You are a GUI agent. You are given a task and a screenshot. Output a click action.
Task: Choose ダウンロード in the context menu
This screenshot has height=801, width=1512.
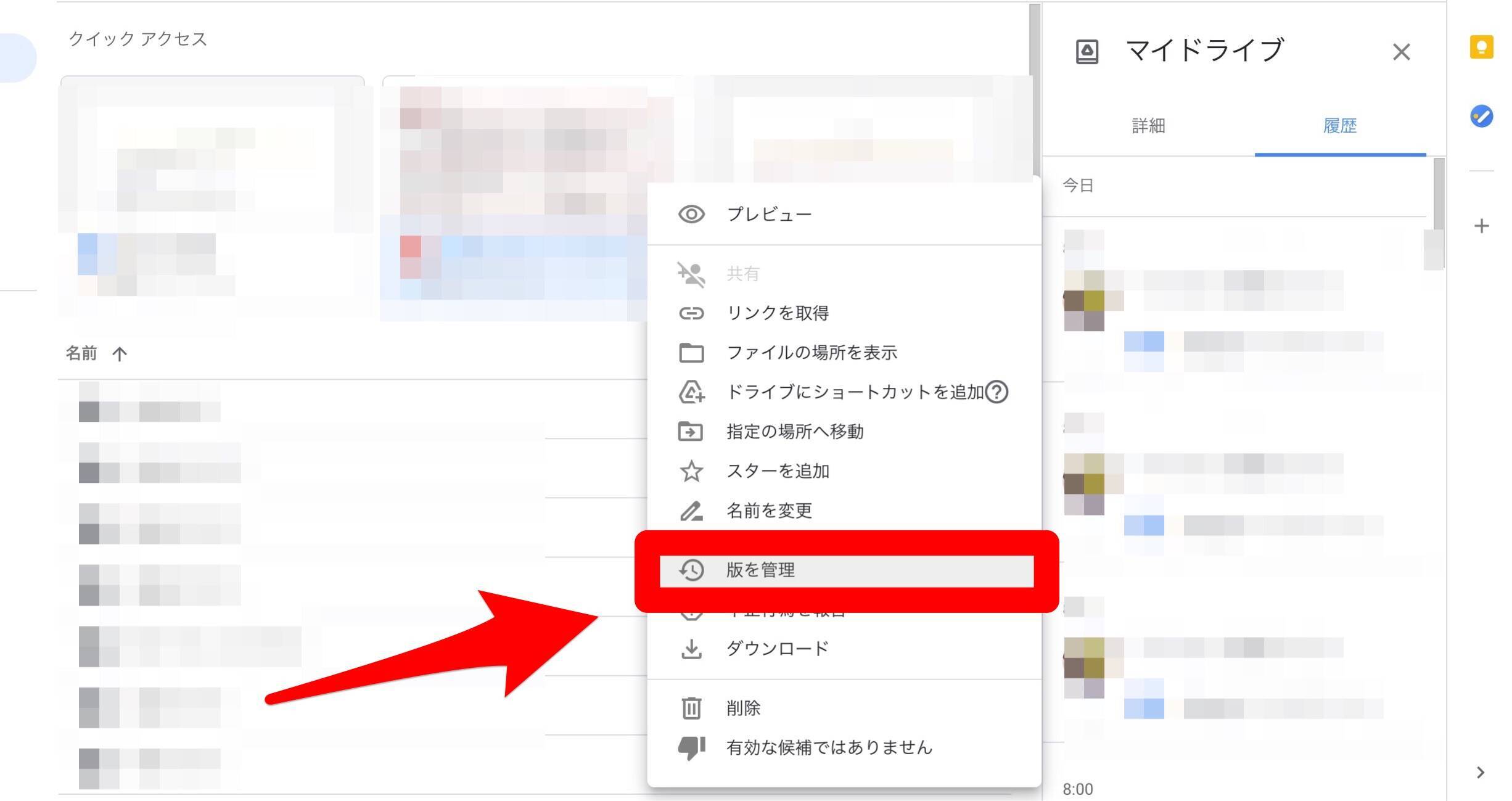[x=777, y=649]
